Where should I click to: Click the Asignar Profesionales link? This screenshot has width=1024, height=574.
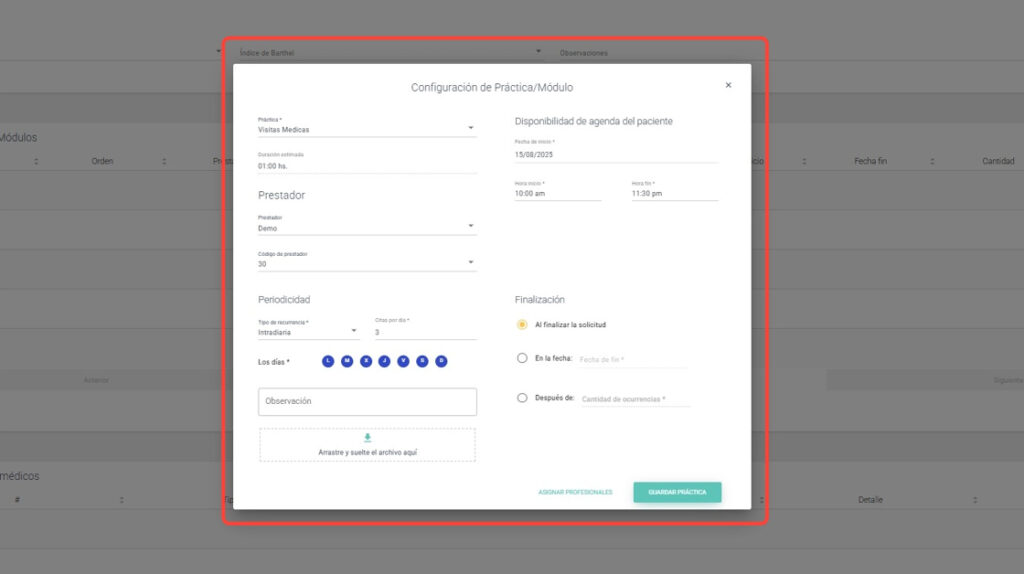575,492
